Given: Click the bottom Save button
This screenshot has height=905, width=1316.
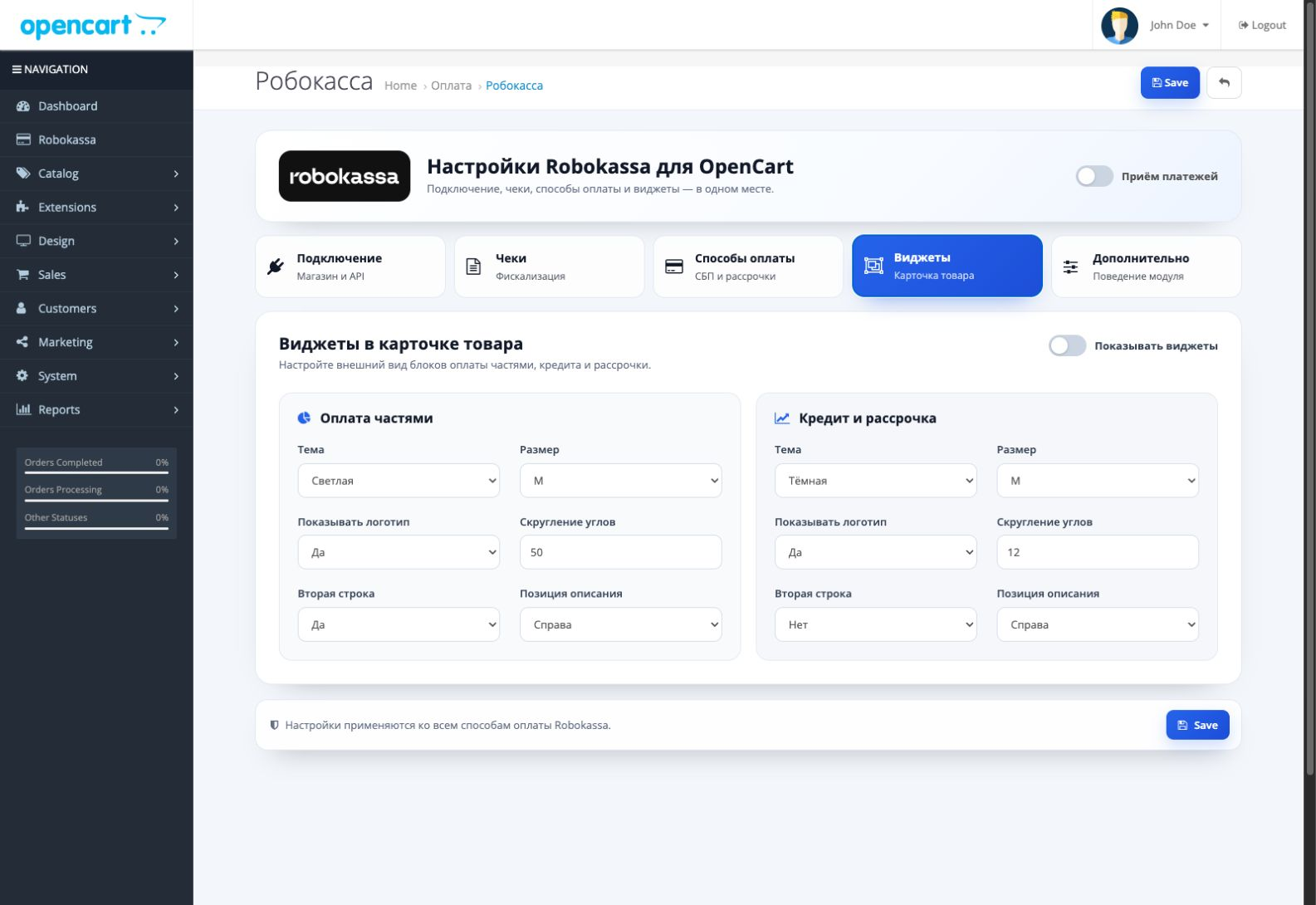Looking at the screenshot, I should point(1197,725).
